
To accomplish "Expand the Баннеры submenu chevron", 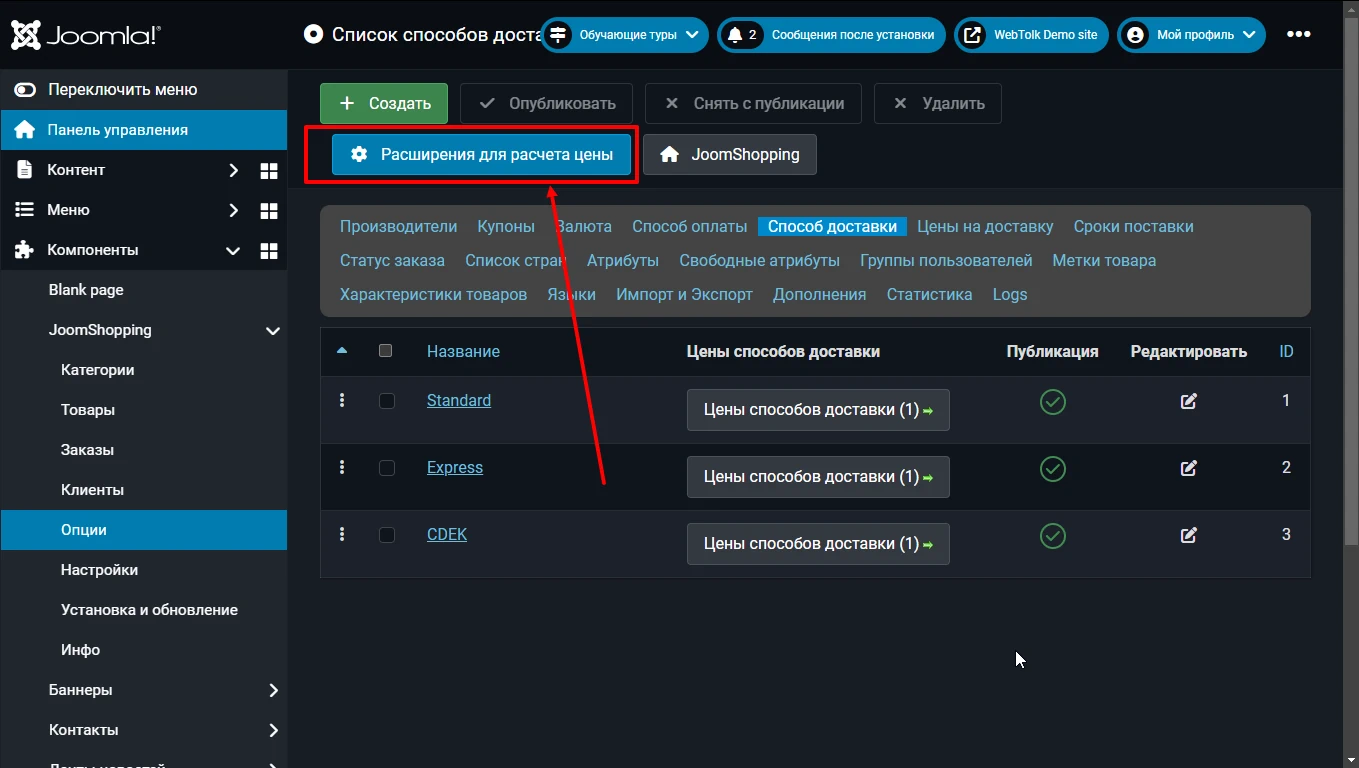I will pos(273,690).
